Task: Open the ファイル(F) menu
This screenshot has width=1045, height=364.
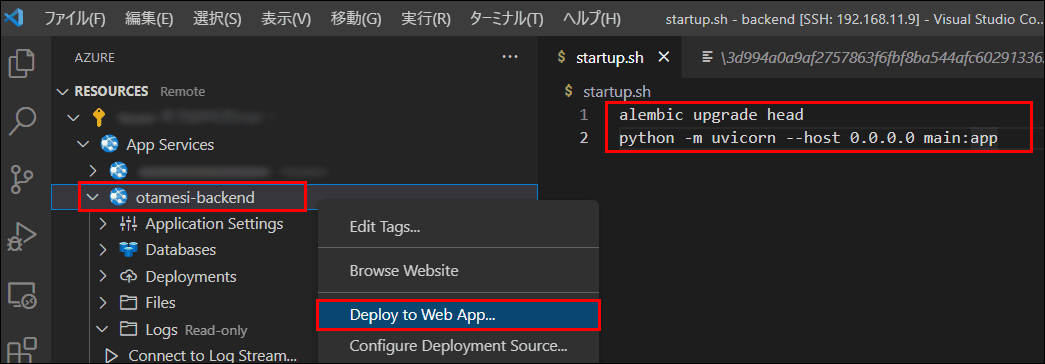Action: pos(75,19)
